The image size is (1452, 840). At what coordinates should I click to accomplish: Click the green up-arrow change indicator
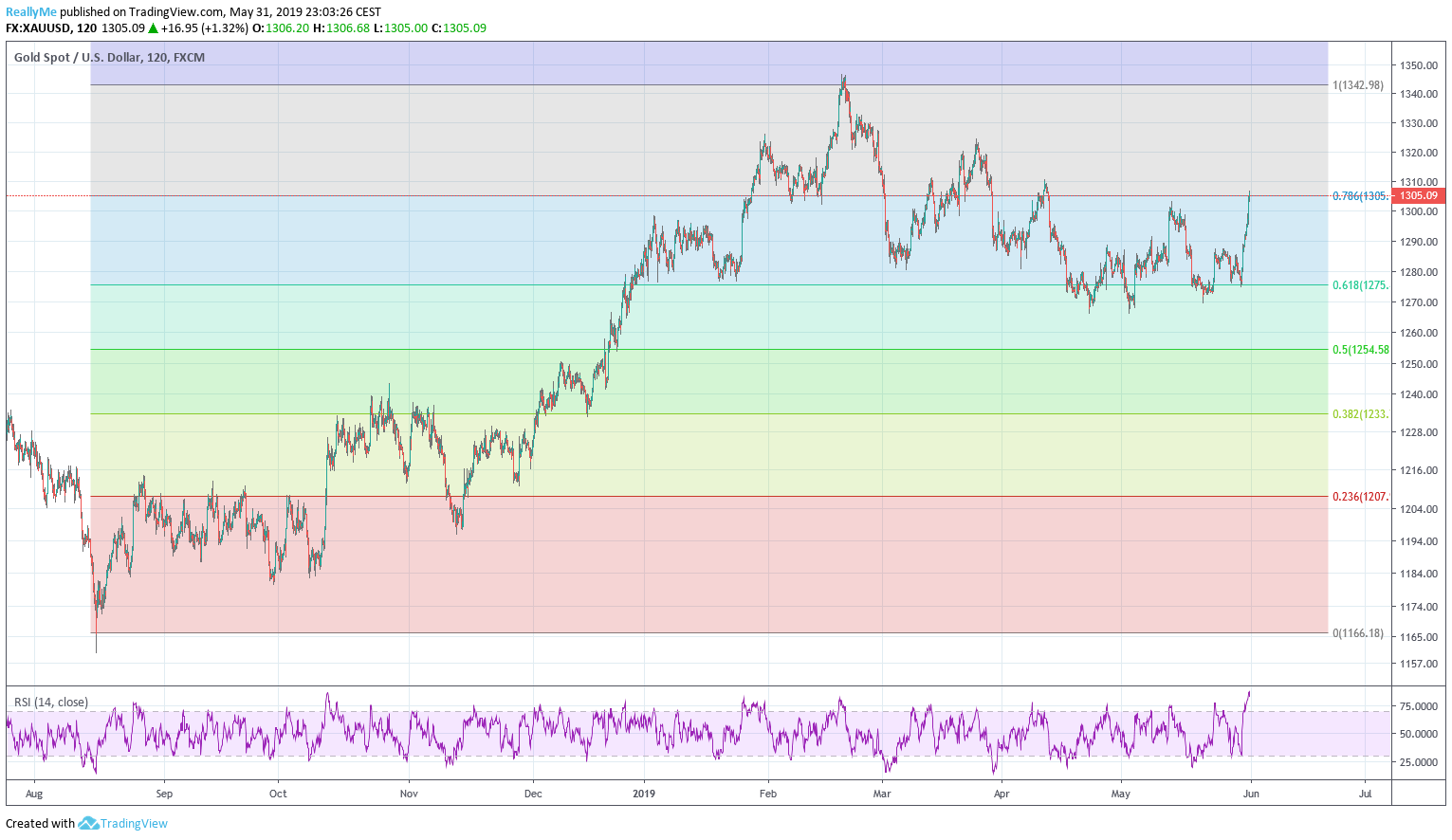[153, 28]
